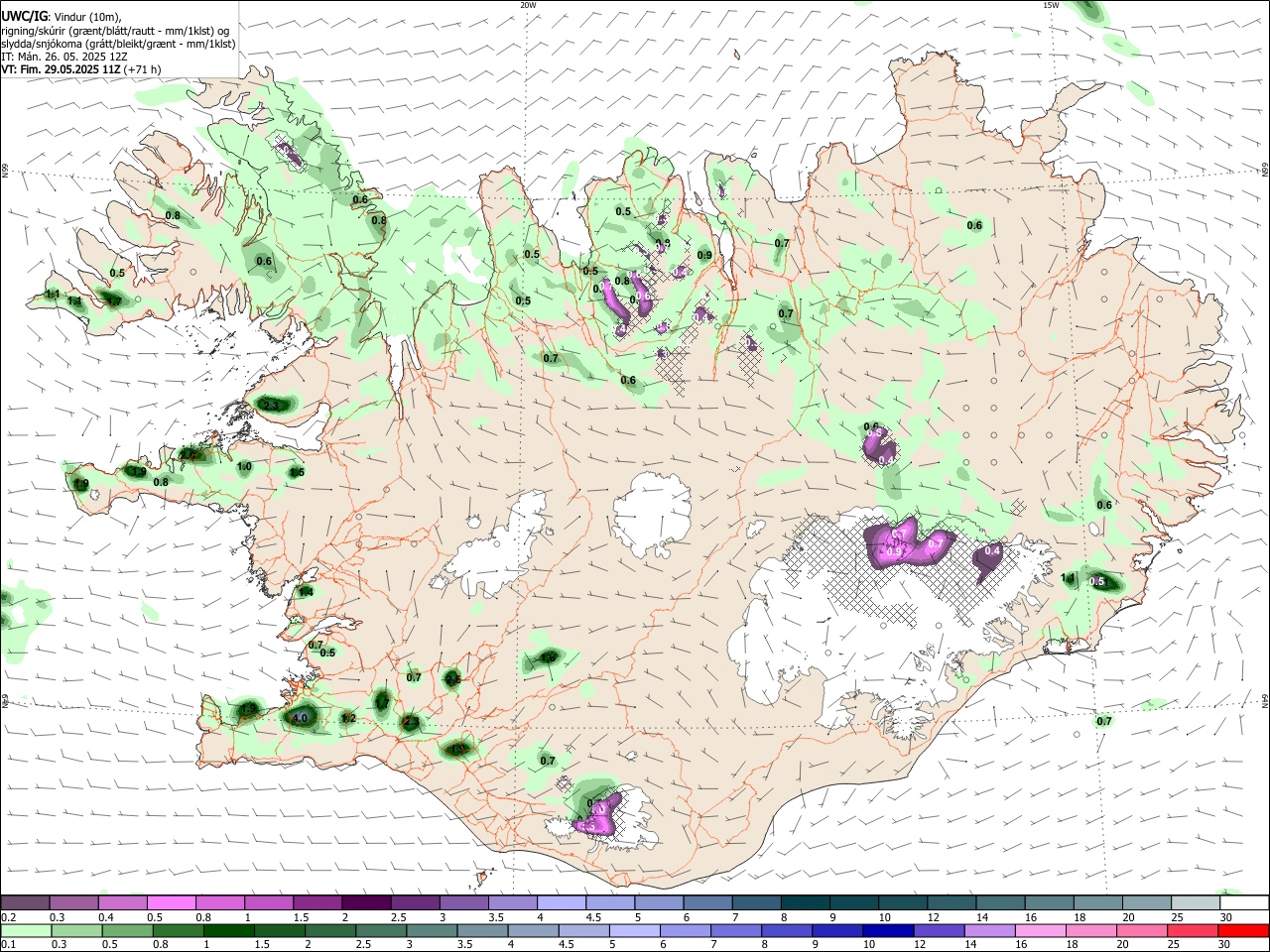Select rain scale swatch between 10 and 12
The height and width of the screenshot is (952, 1270).
(888, 931)
